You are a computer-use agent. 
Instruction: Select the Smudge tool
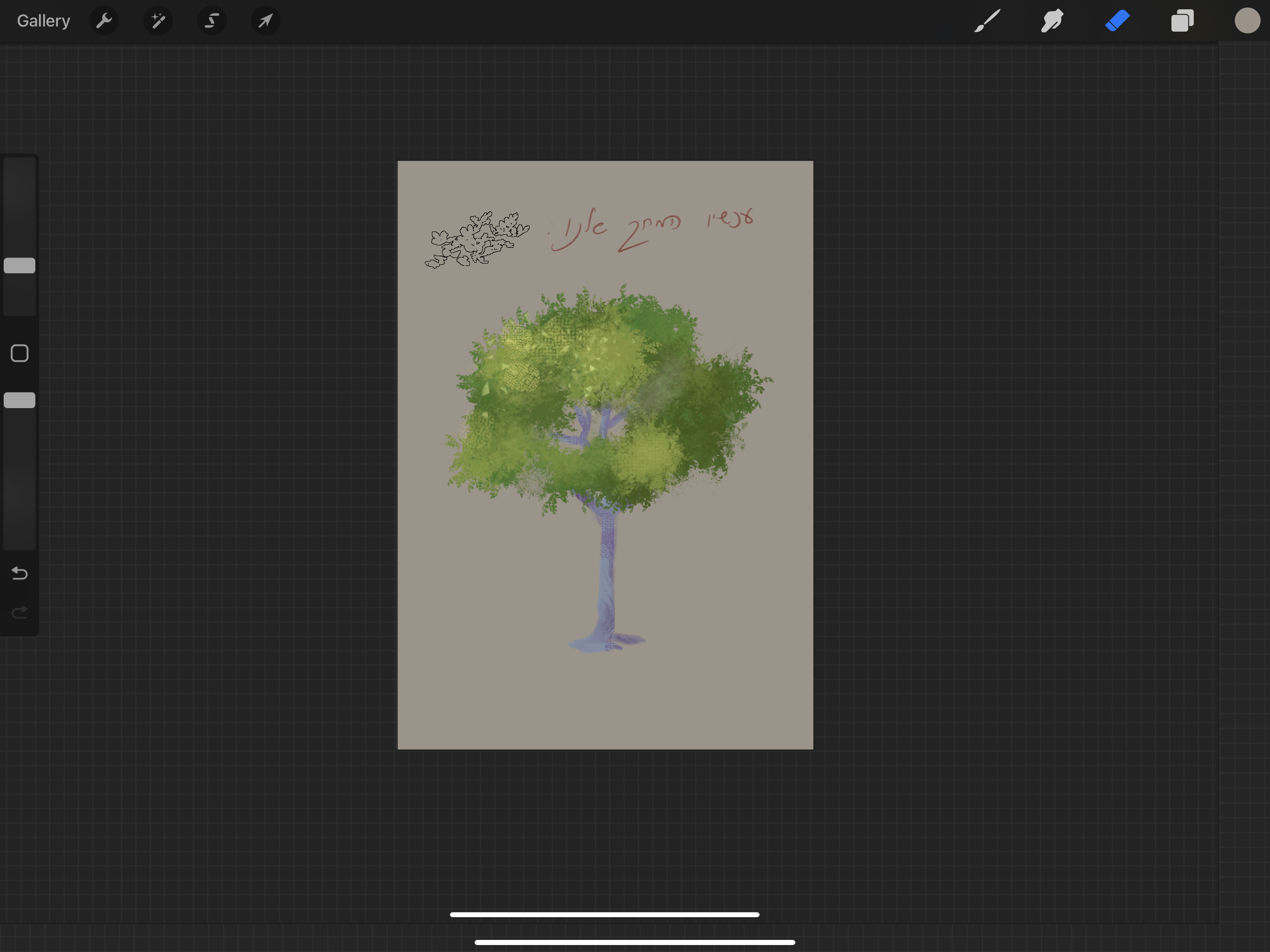[x=1052, y=21]
